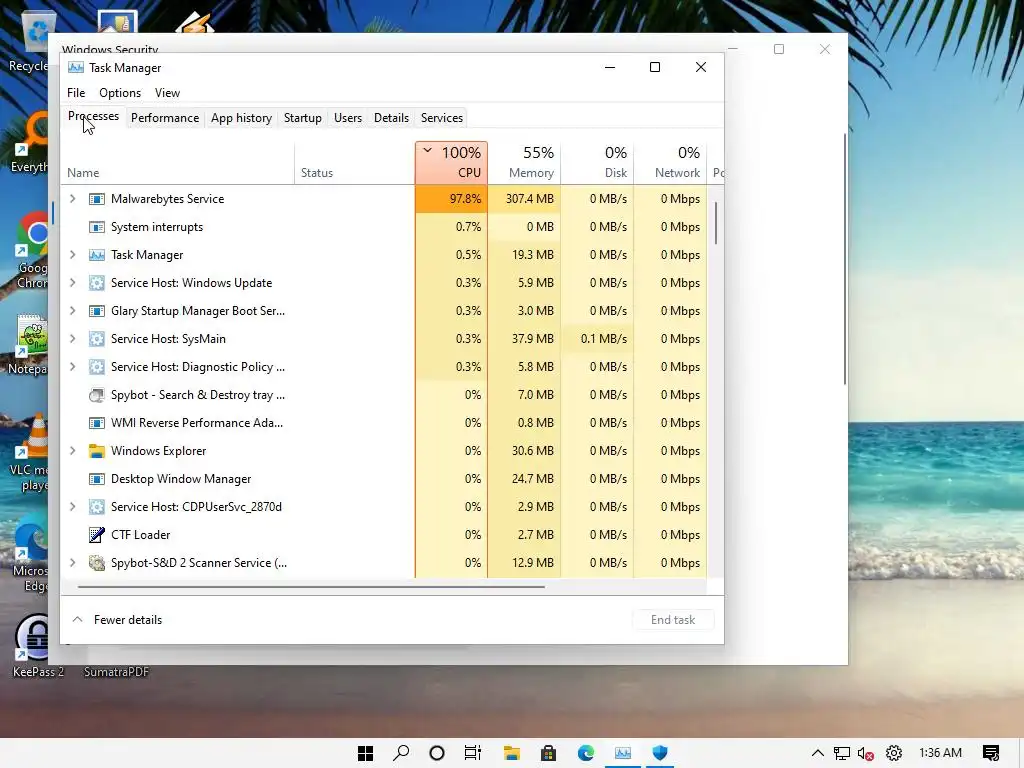Expand Service Host: SysMain group
The image size is (1024, 768).
tap(72, 339)
